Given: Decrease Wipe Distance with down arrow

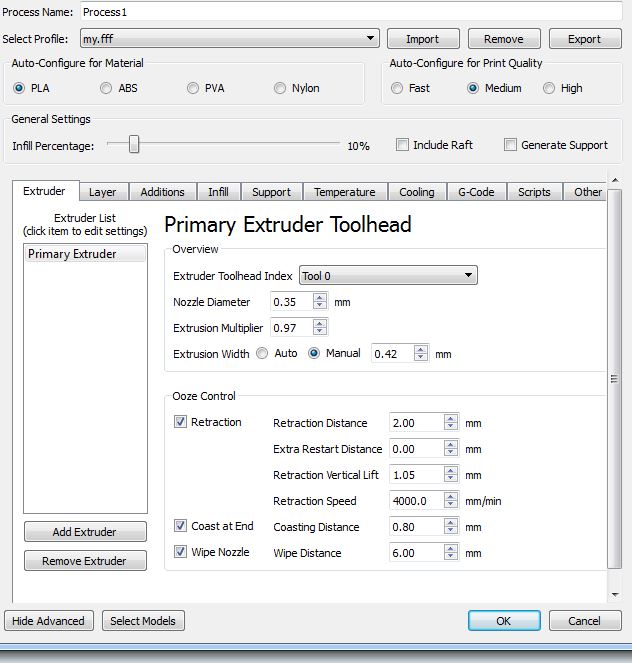Looking at the screenshot, I should tap(451, 557).
